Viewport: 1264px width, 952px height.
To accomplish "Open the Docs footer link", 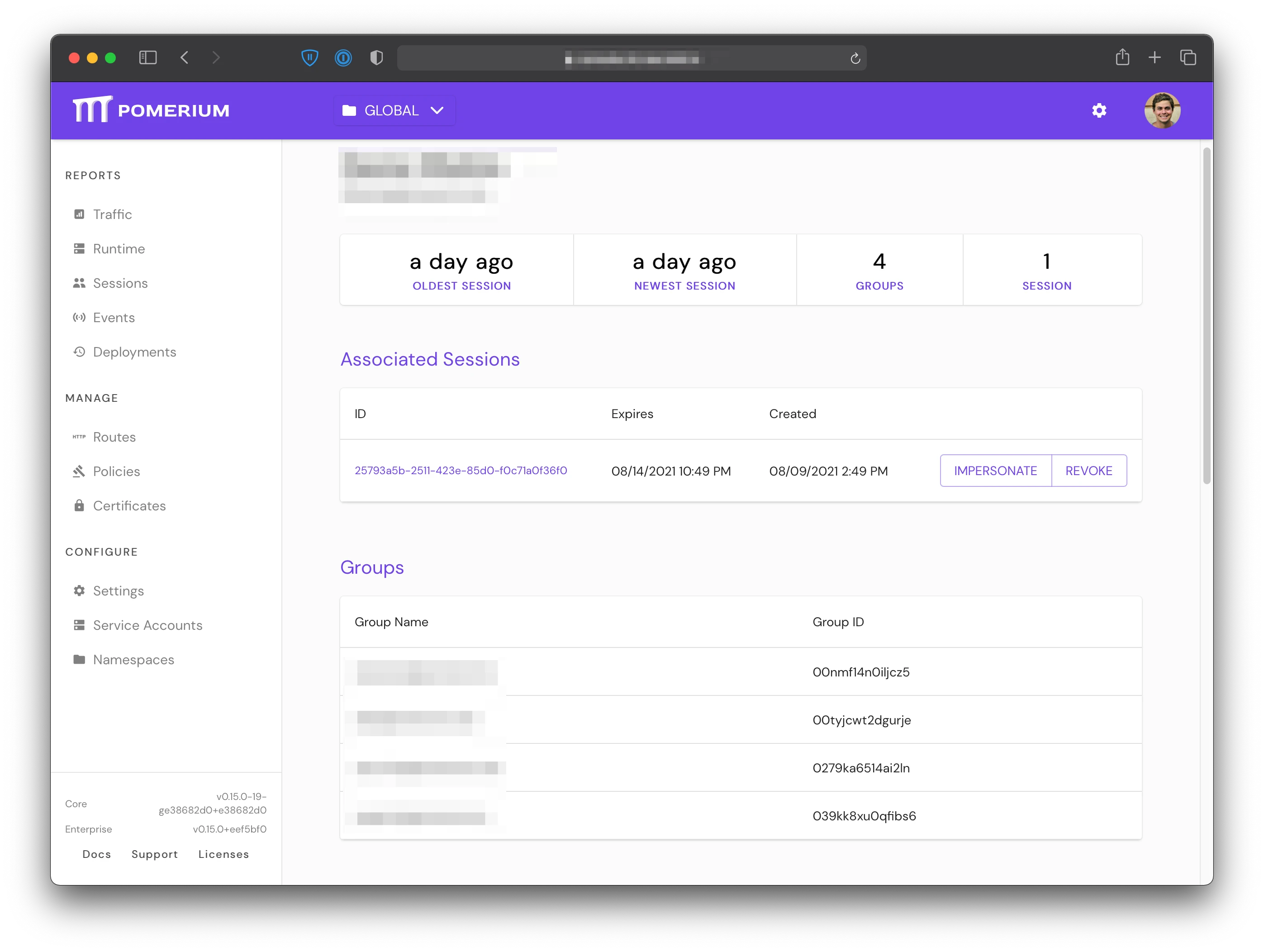I will coord(96,854).
